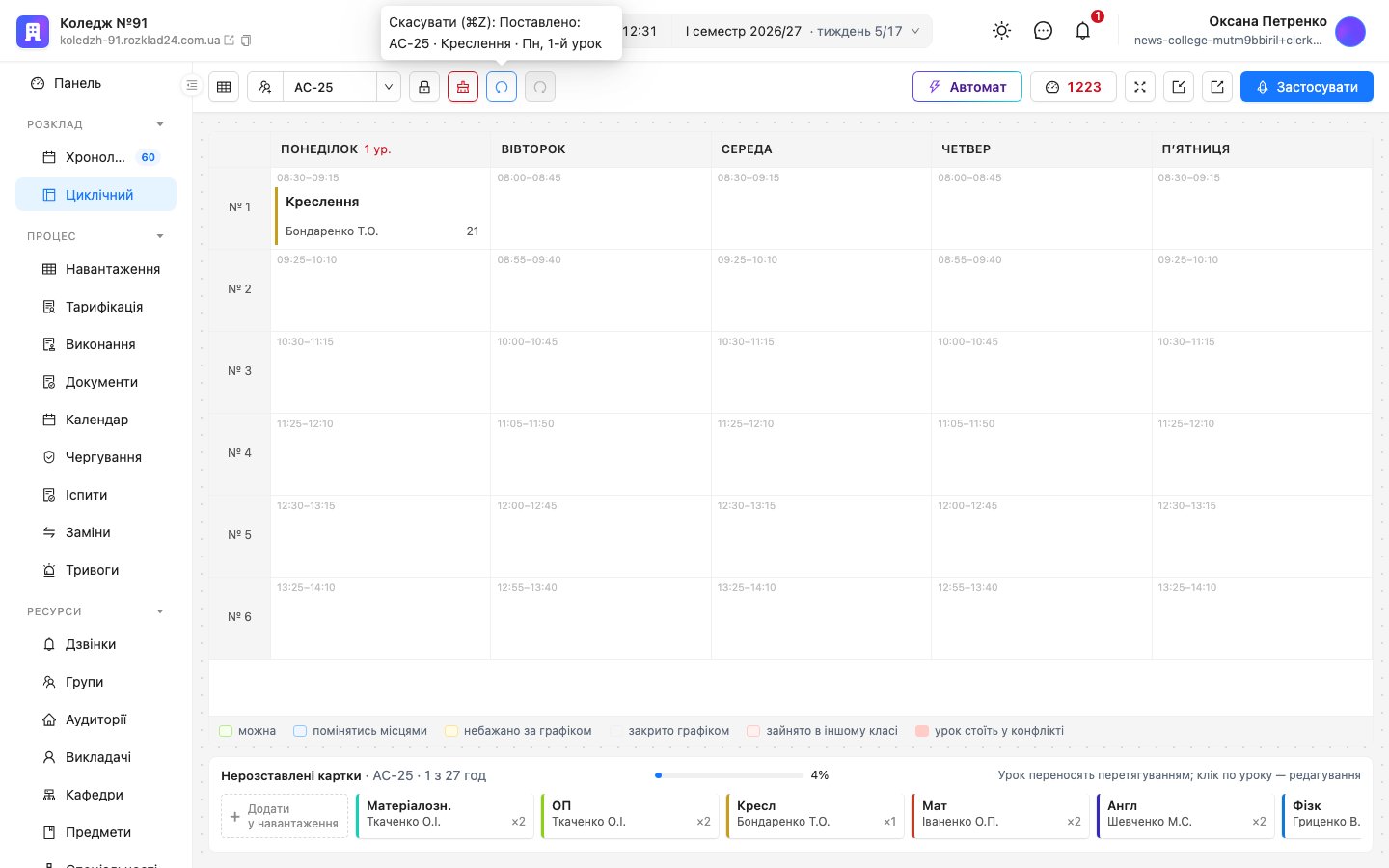Open the user avatar menu

click(x=1350, y=31)
